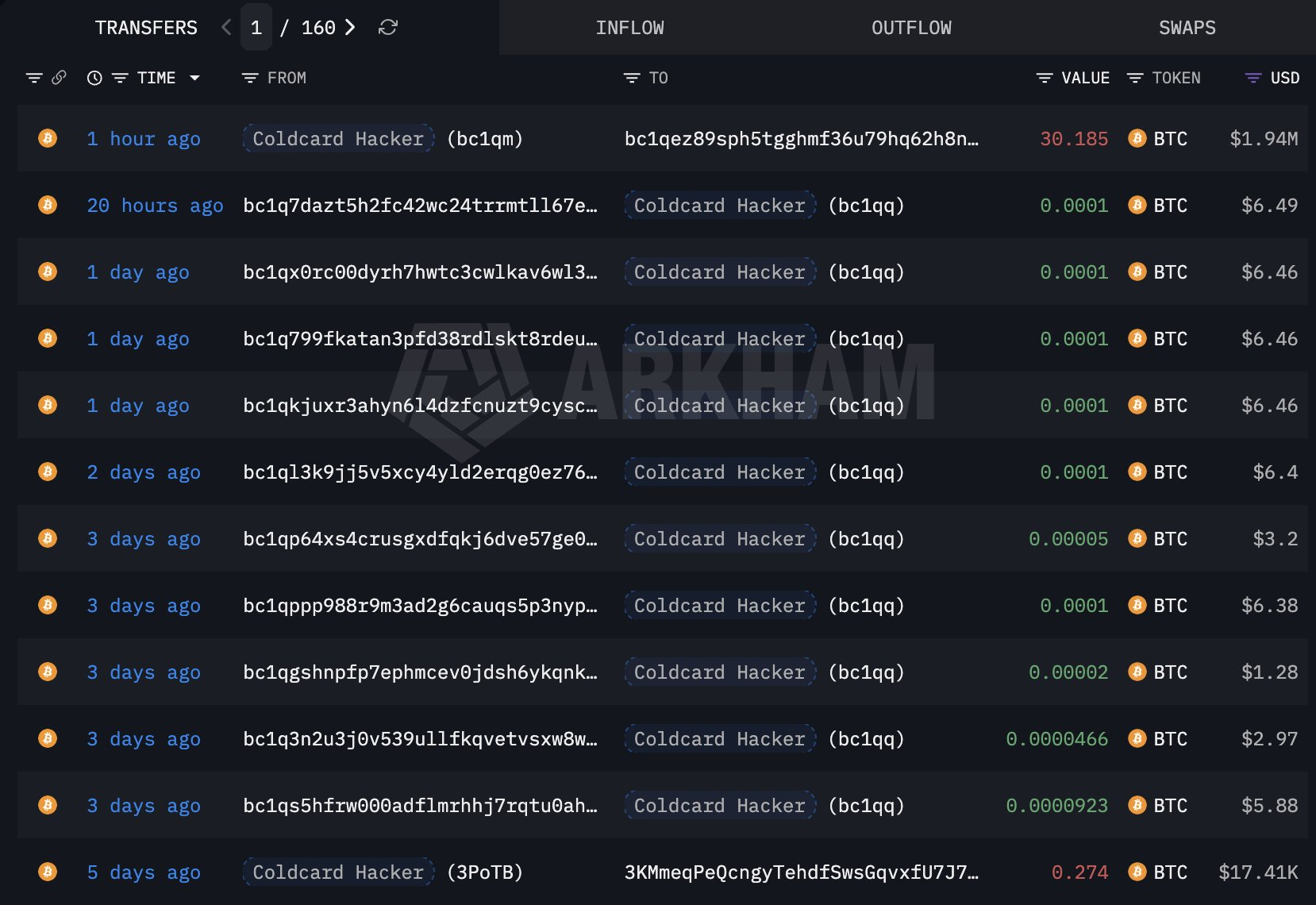Open the '1 hour ago' transaction link
Viewport: 1316px width, 905px height.
click(144, 139)
